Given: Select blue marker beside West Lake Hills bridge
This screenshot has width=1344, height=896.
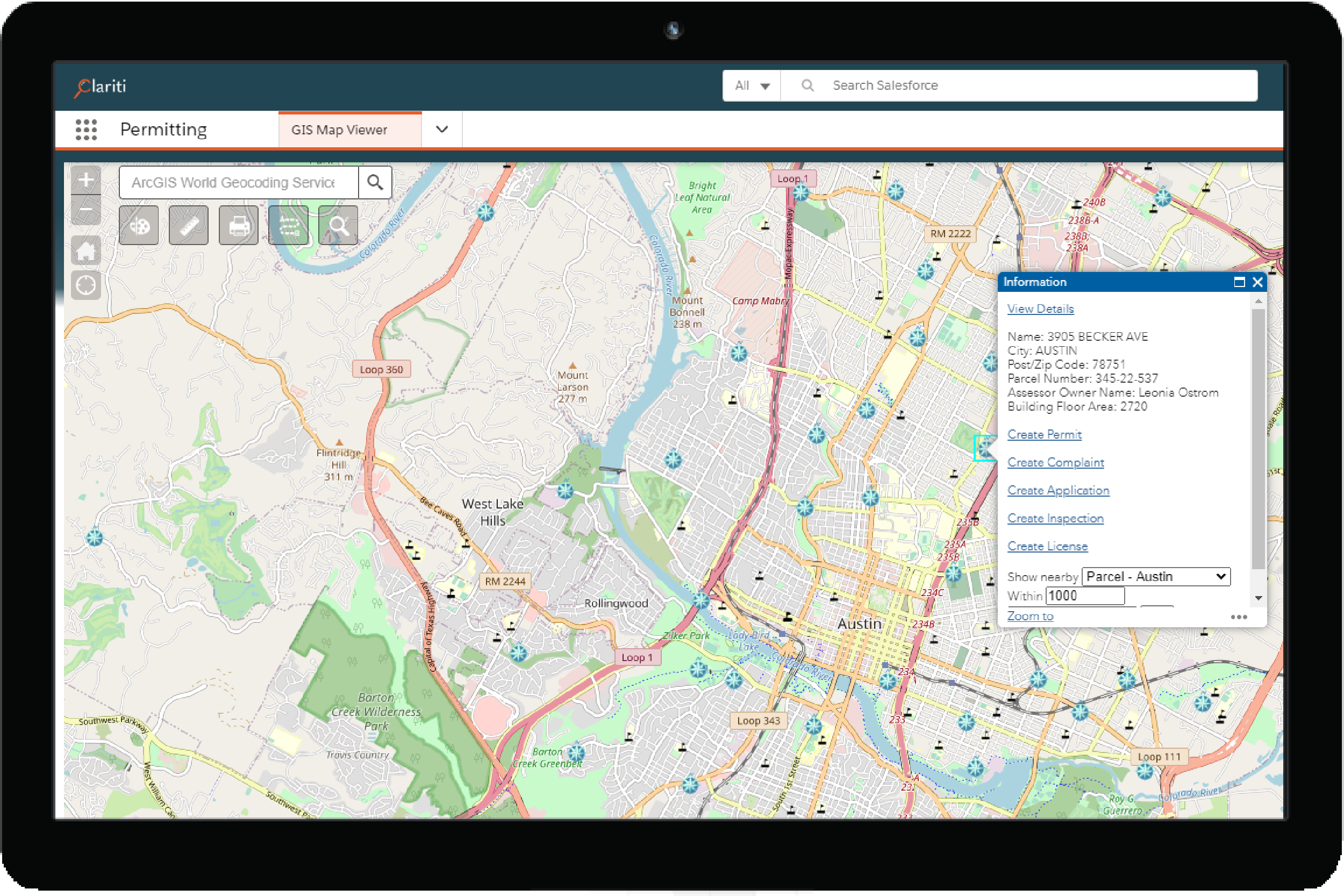Looking at the screenshot, I should point(565,490).
